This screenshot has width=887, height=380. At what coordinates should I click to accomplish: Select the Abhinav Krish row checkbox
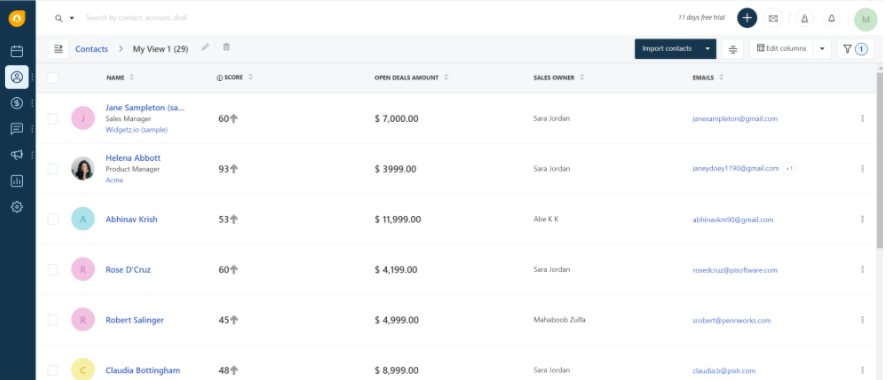pos(53,219)
